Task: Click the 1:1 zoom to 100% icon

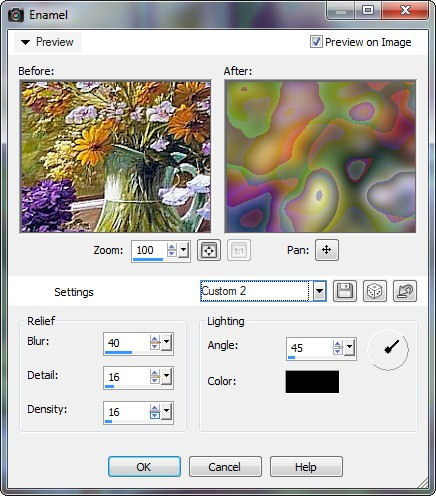Action: tap(239, 250)
